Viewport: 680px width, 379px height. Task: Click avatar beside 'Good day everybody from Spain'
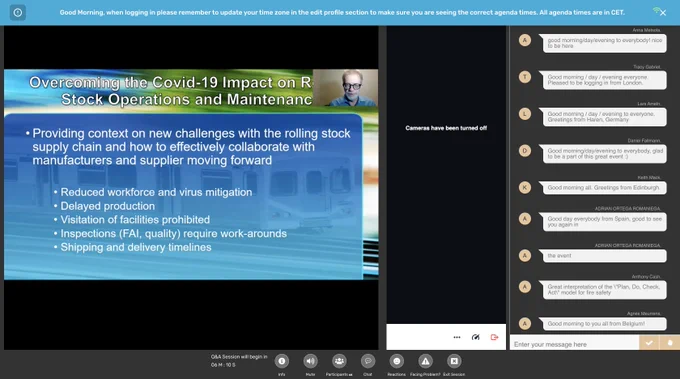(x=525, y=219)
